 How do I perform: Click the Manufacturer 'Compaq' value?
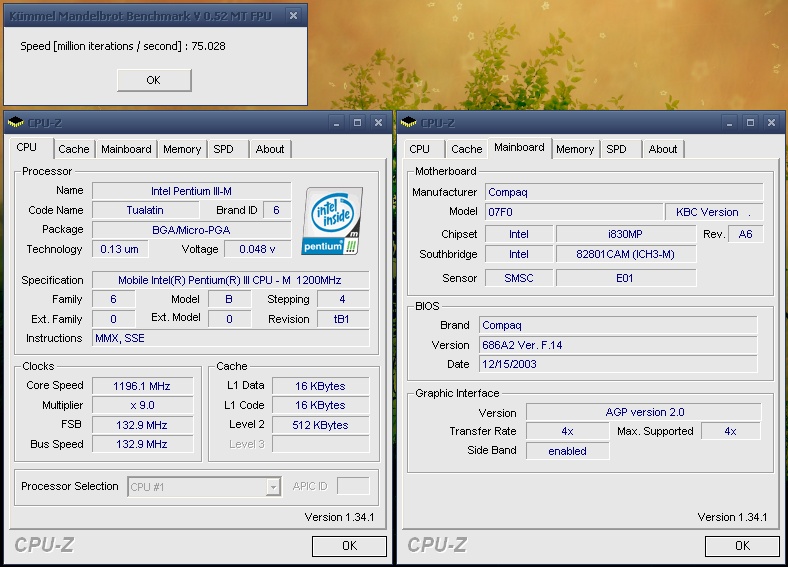tap(624, 192)
